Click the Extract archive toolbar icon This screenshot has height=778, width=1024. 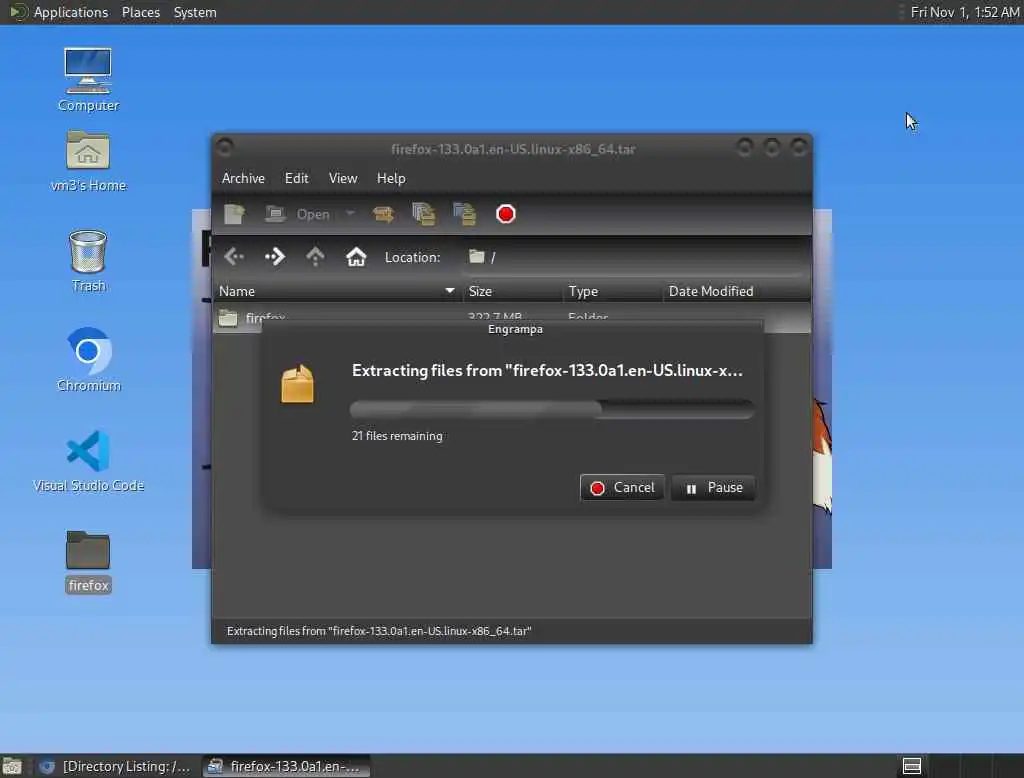383,214
